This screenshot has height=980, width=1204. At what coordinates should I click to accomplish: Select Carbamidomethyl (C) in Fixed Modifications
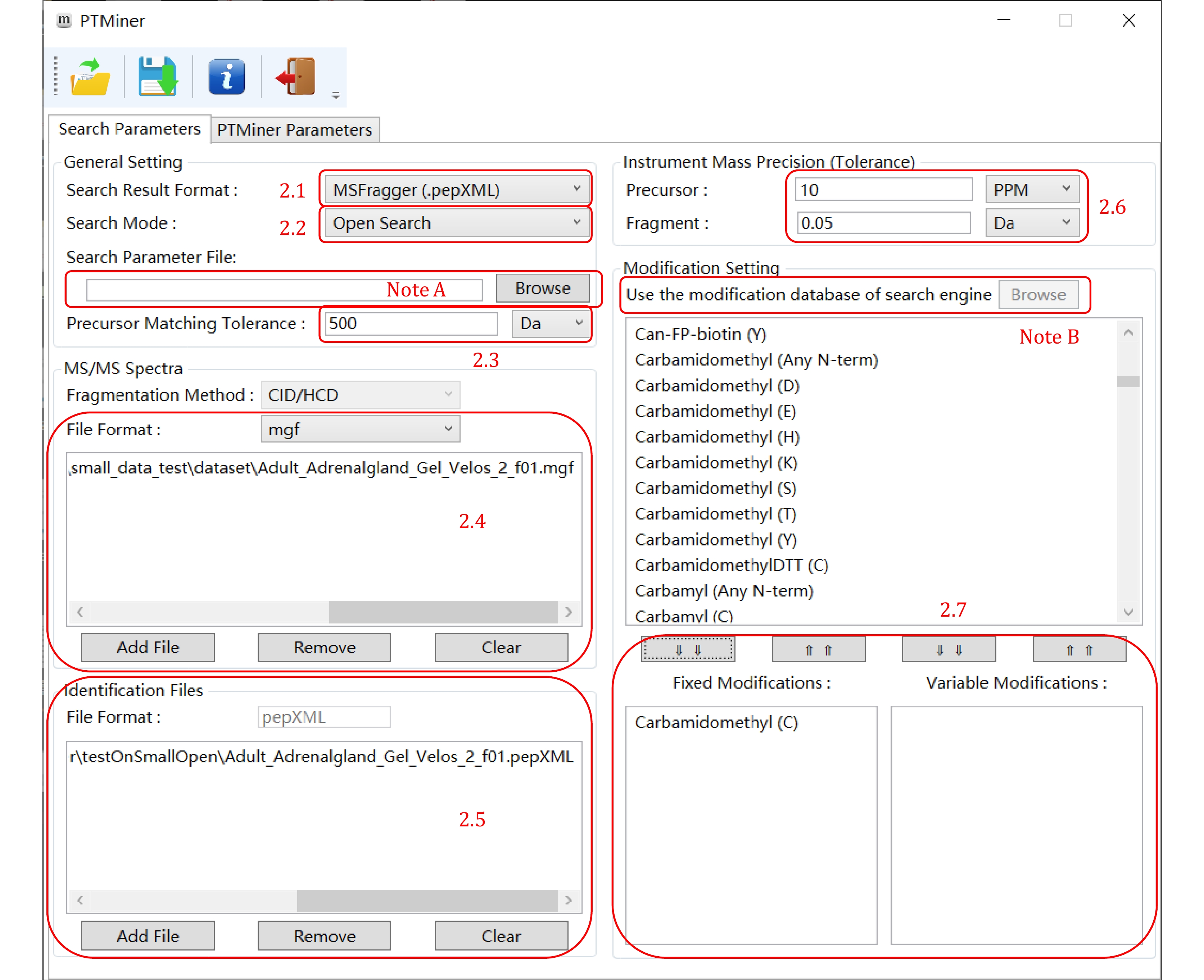(716, 722)
